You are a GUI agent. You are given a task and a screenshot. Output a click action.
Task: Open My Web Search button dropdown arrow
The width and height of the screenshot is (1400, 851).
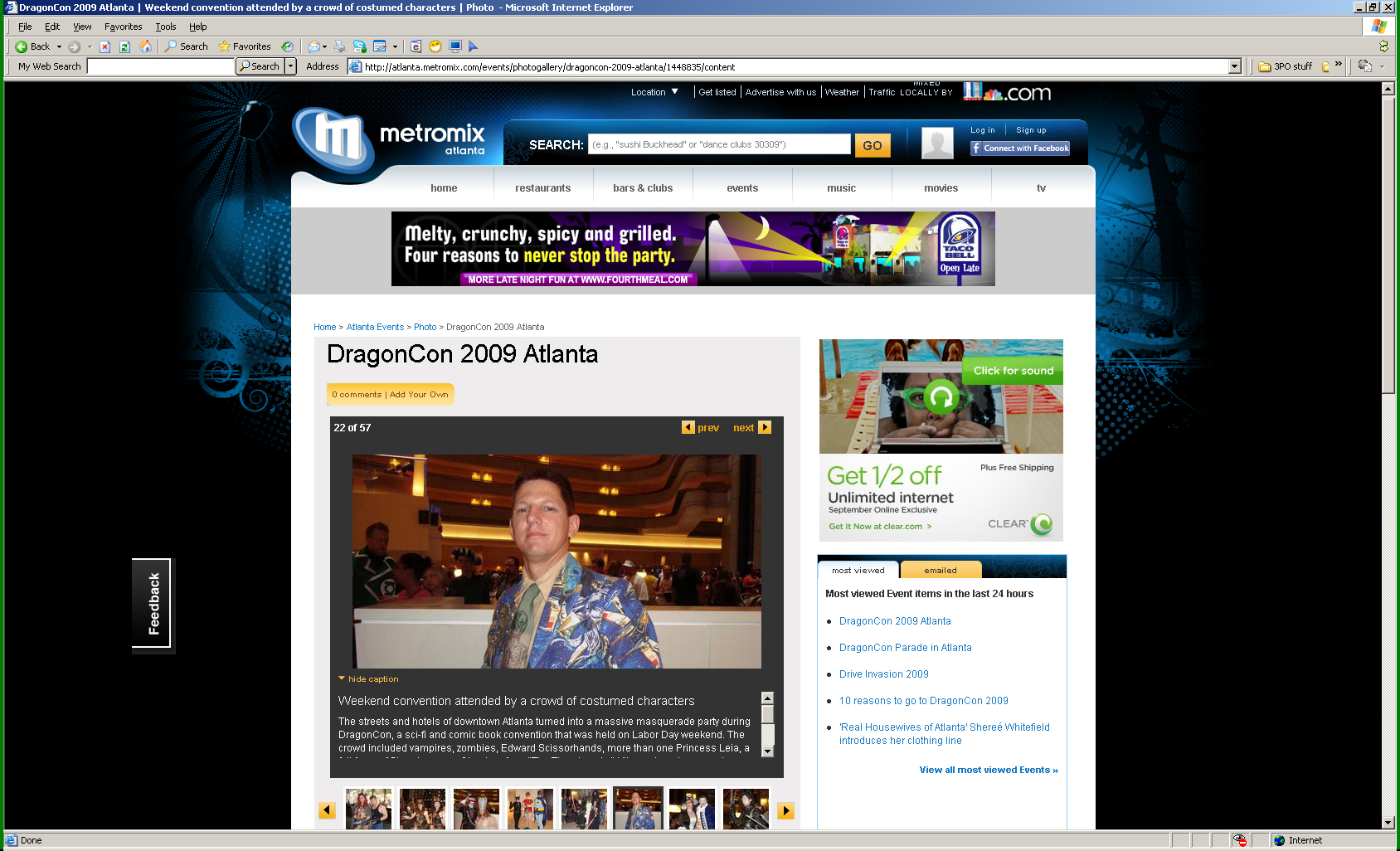(291, 66)
